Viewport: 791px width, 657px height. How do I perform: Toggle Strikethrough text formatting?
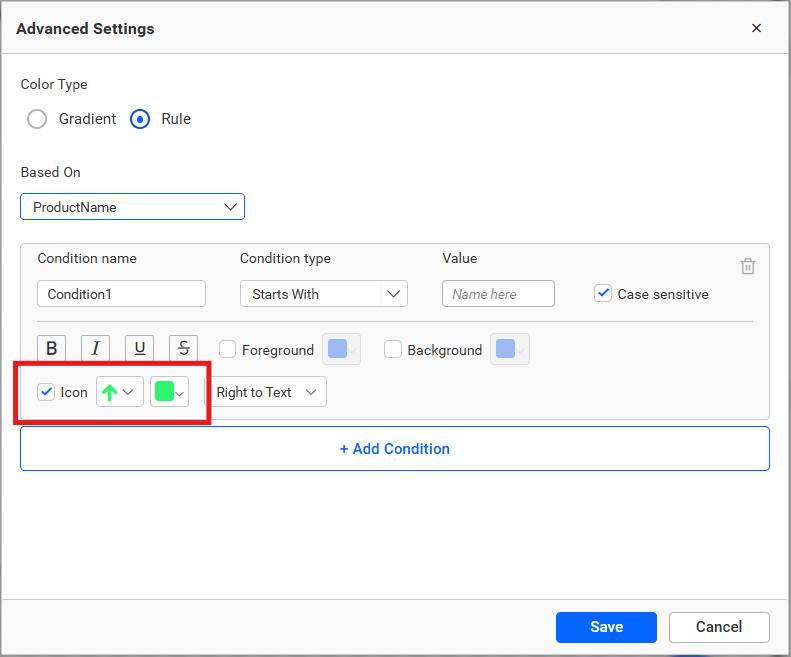tap(184, 348)
